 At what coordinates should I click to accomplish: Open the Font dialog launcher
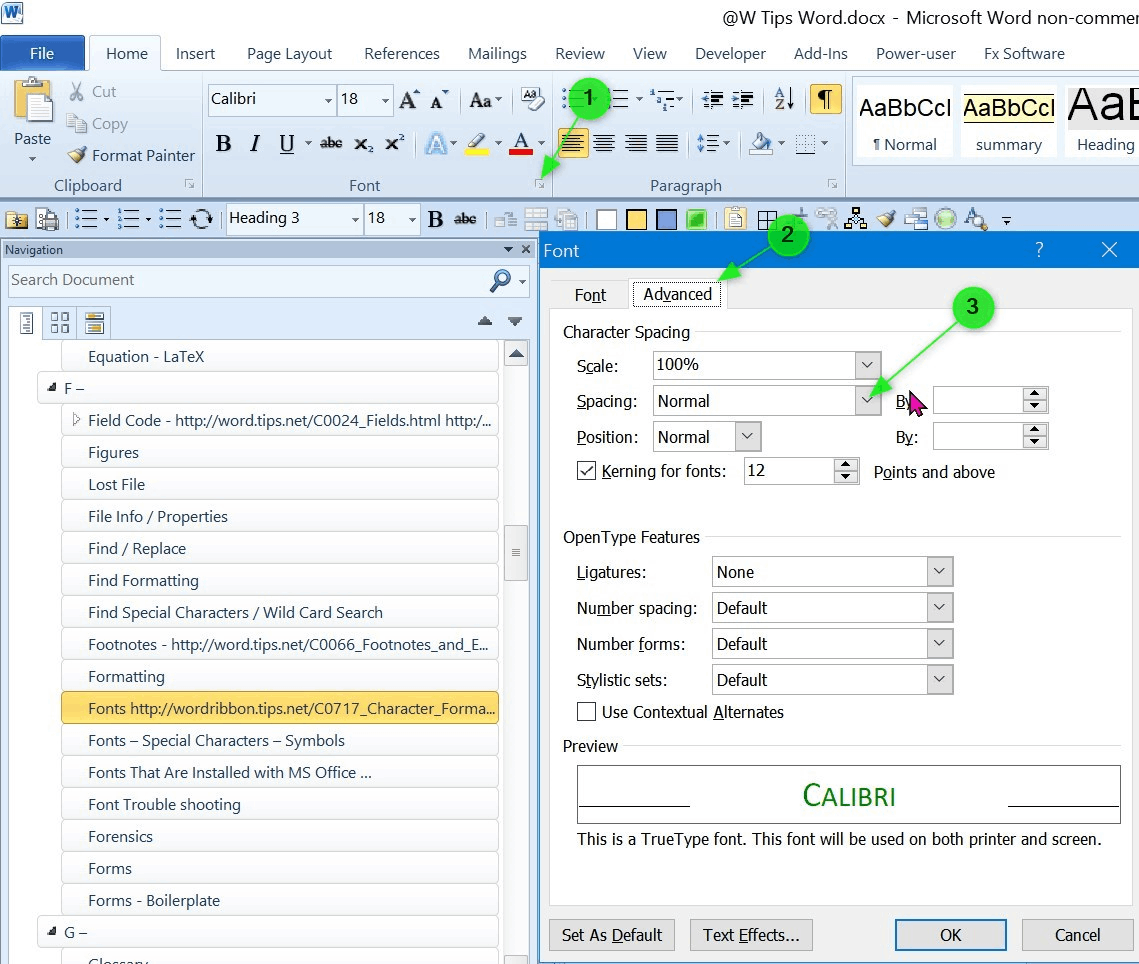point(540,185)
